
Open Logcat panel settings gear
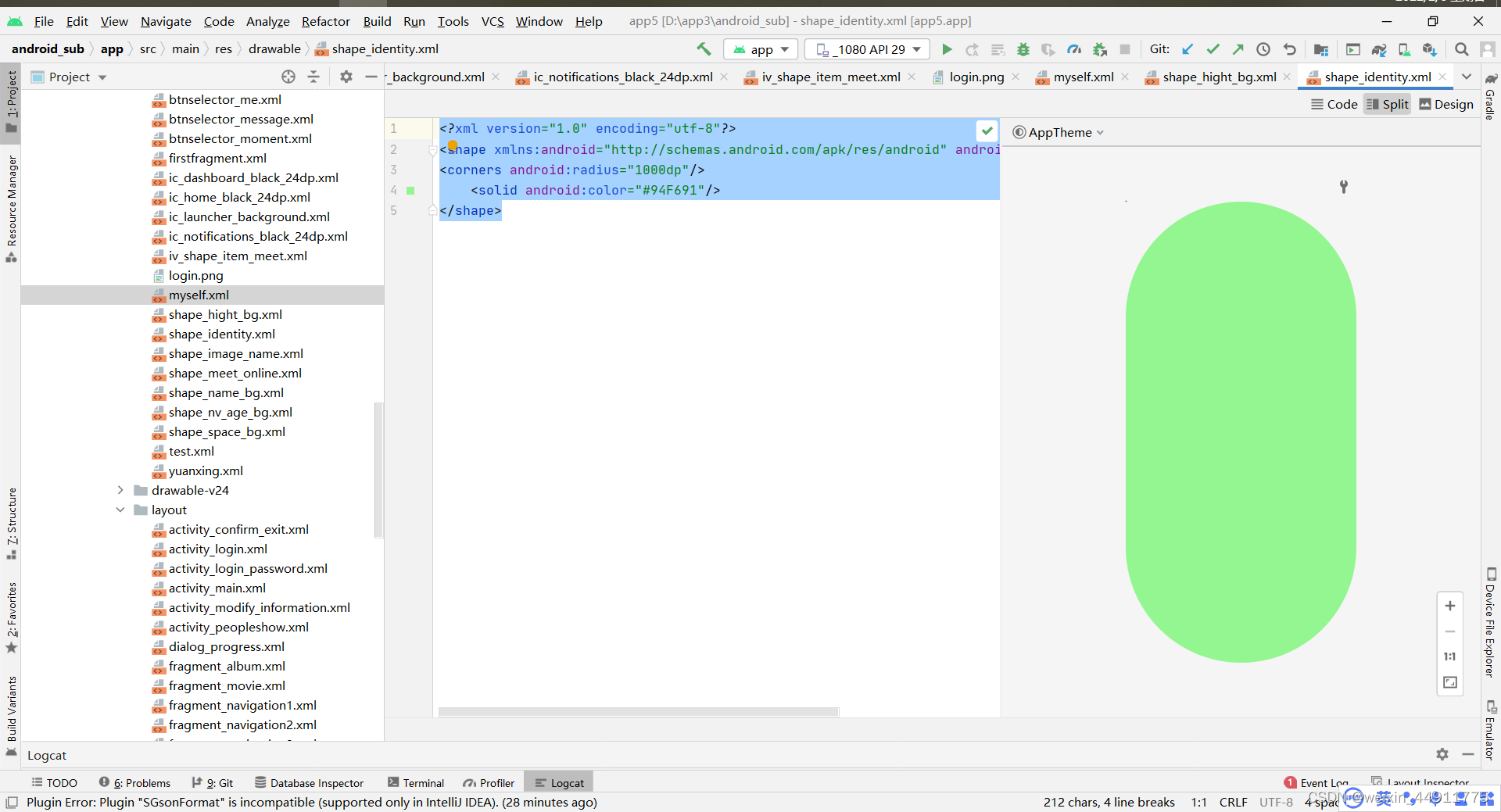point(1442,754)
